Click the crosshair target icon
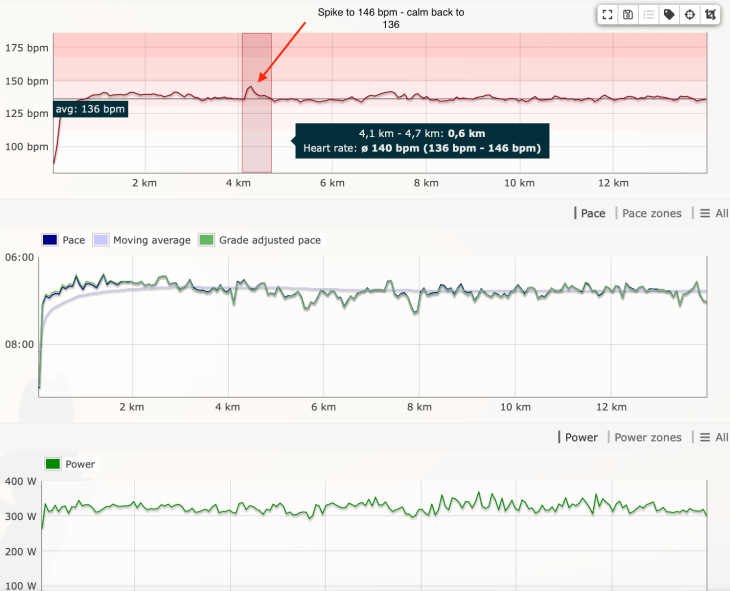Viewport: 730px width, 591px height. point(689,15)
